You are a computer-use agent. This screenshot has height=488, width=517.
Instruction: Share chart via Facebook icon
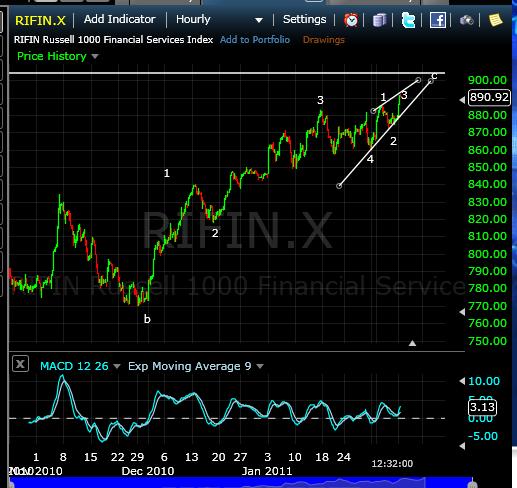[438, 20]
